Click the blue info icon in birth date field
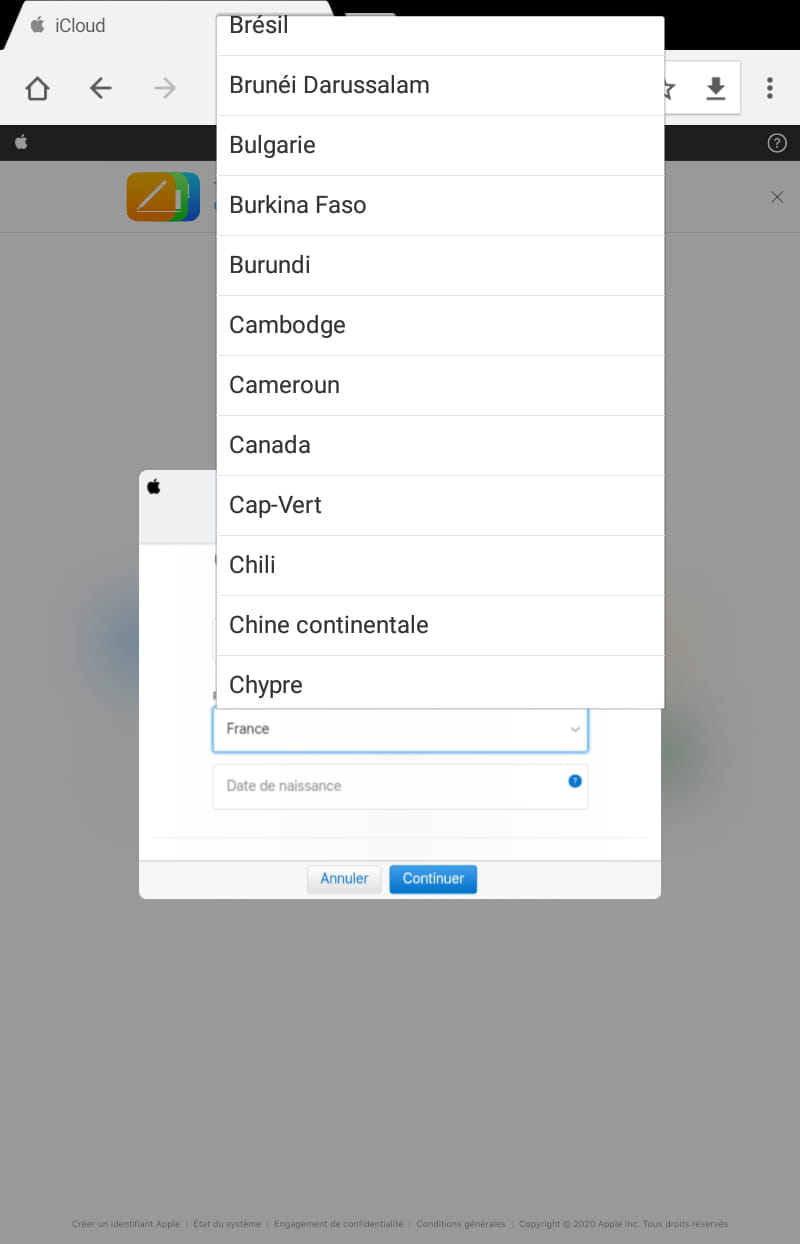The width and height of the screenshot is (800, 1244). pos(575,781)
